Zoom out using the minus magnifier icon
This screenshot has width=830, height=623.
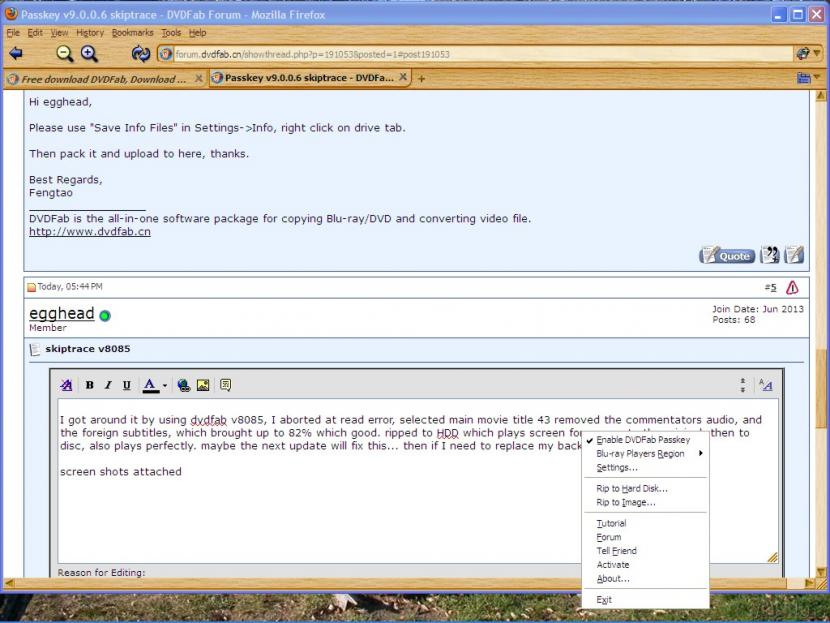click(x=65, y=53)
